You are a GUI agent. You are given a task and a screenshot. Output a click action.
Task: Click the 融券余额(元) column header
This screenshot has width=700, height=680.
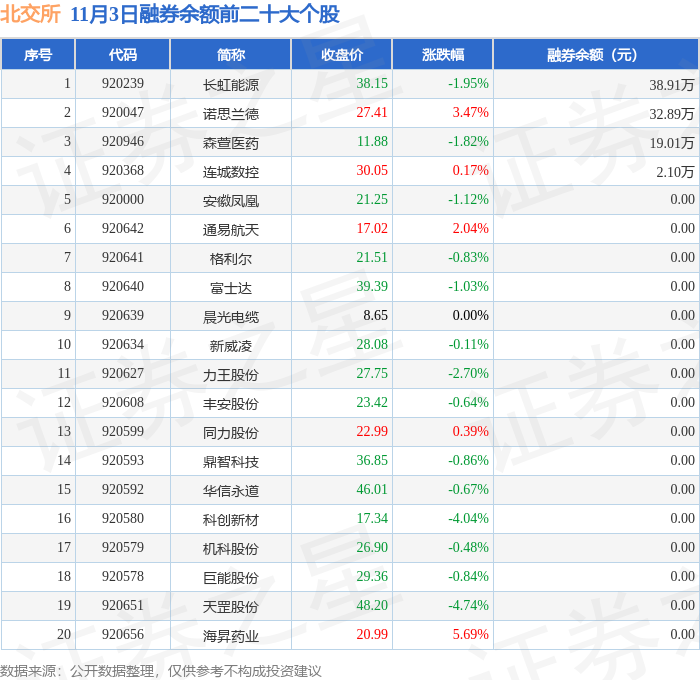pyautogui.click(x=596, y=54)
